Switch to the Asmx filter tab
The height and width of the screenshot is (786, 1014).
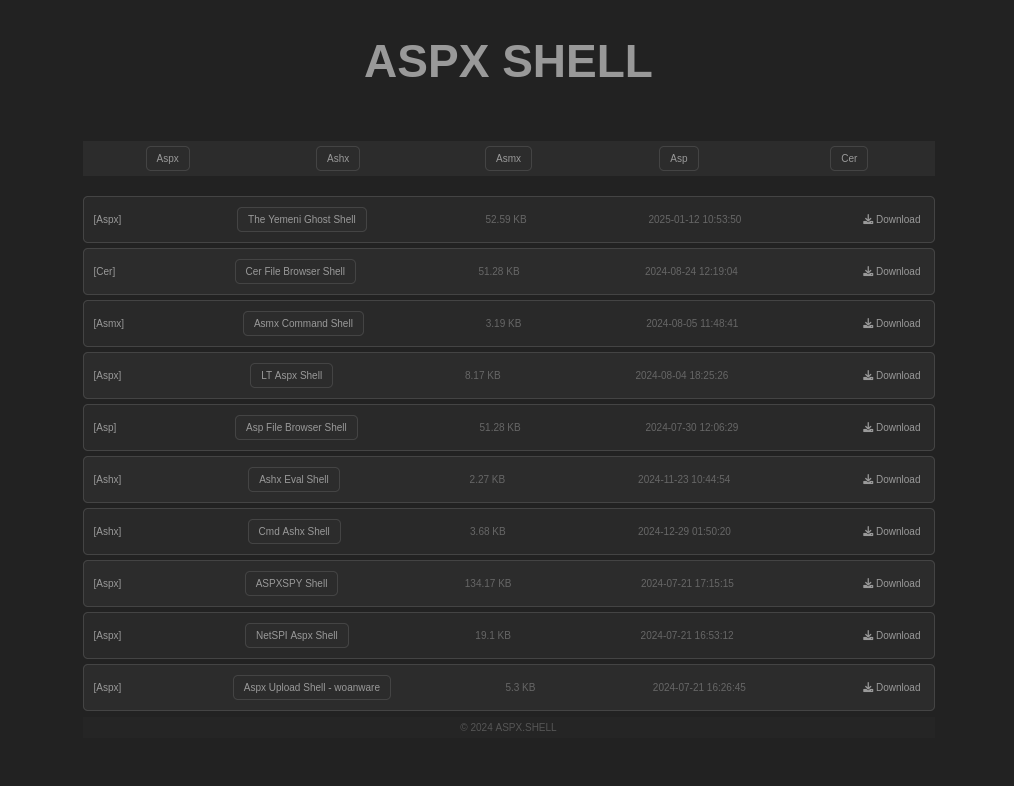508,158
